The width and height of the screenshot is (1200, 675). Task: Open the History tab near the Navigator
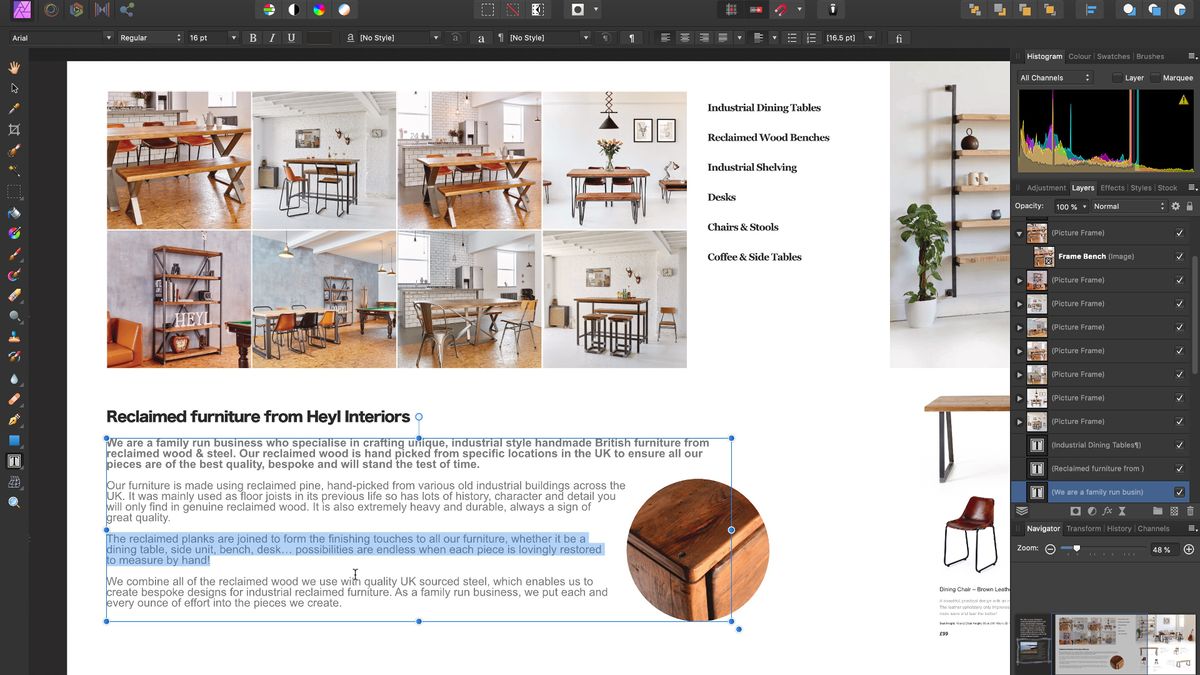(1119, 529)
